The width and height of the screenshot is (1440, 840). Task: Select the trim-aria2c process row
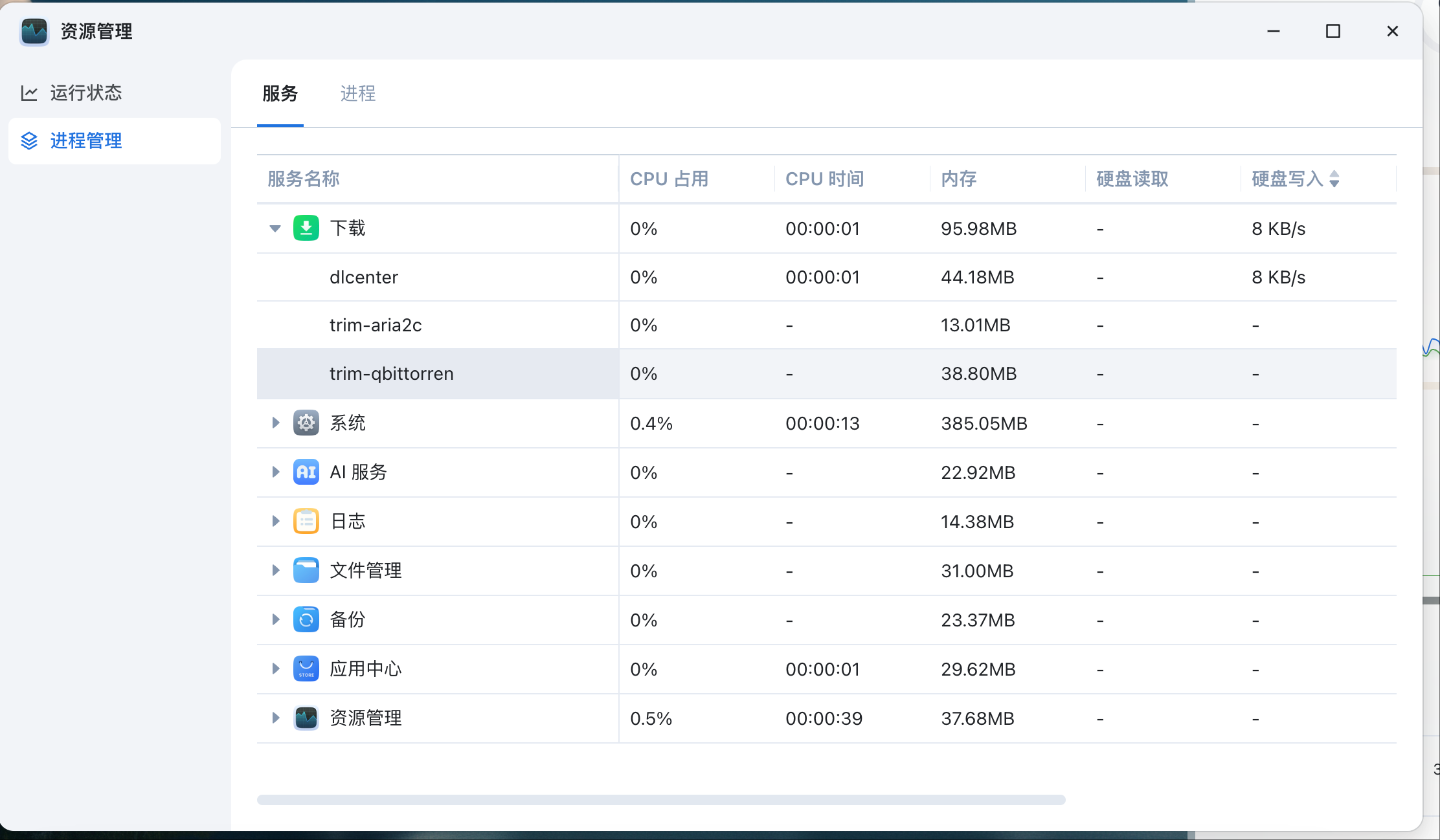tap(376, 325)
